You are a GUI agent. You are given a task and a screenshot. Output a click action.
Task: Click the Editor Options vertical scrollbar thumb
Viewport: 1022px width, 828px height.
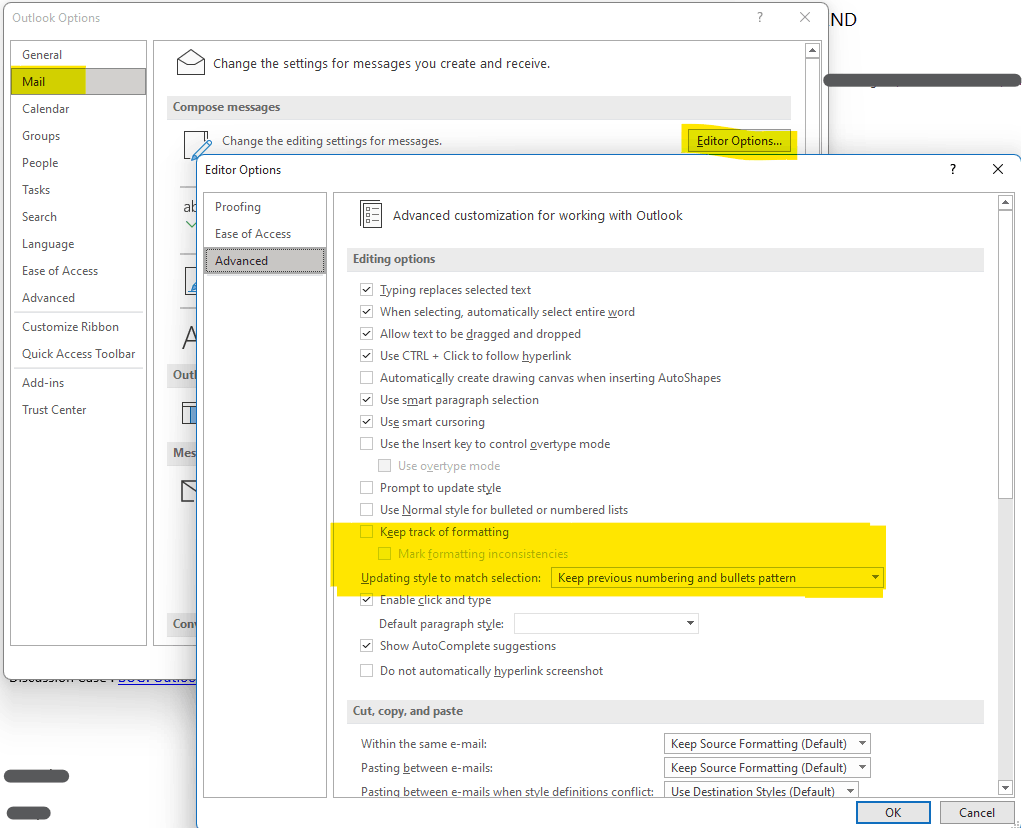1006,355
